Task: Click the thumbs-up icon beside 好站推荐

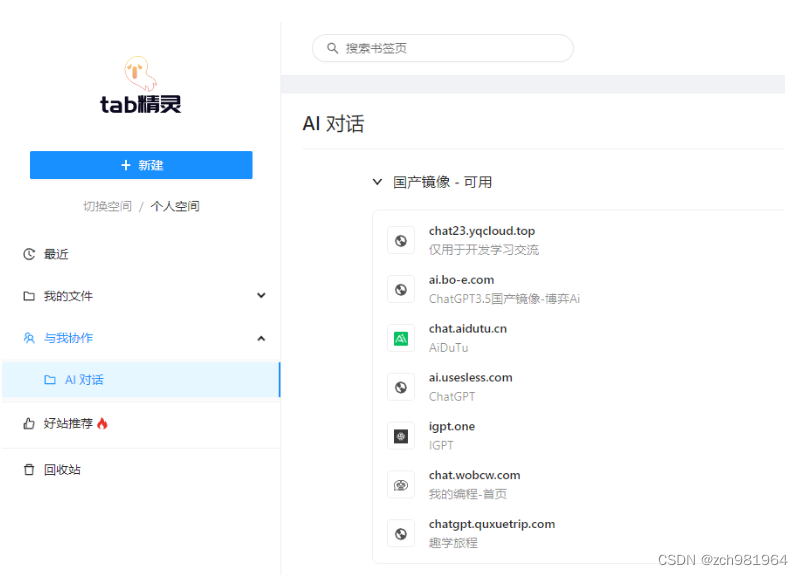Action: (x=29, y=423)
